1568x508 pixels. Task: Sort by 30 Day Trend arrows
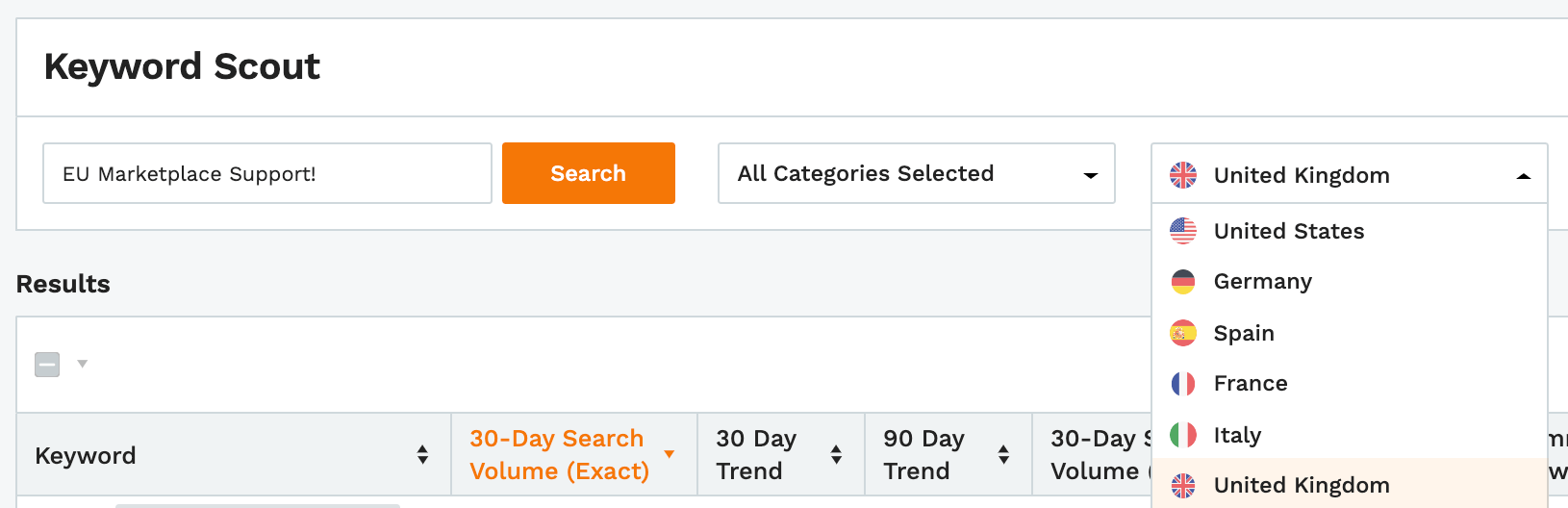836,455
